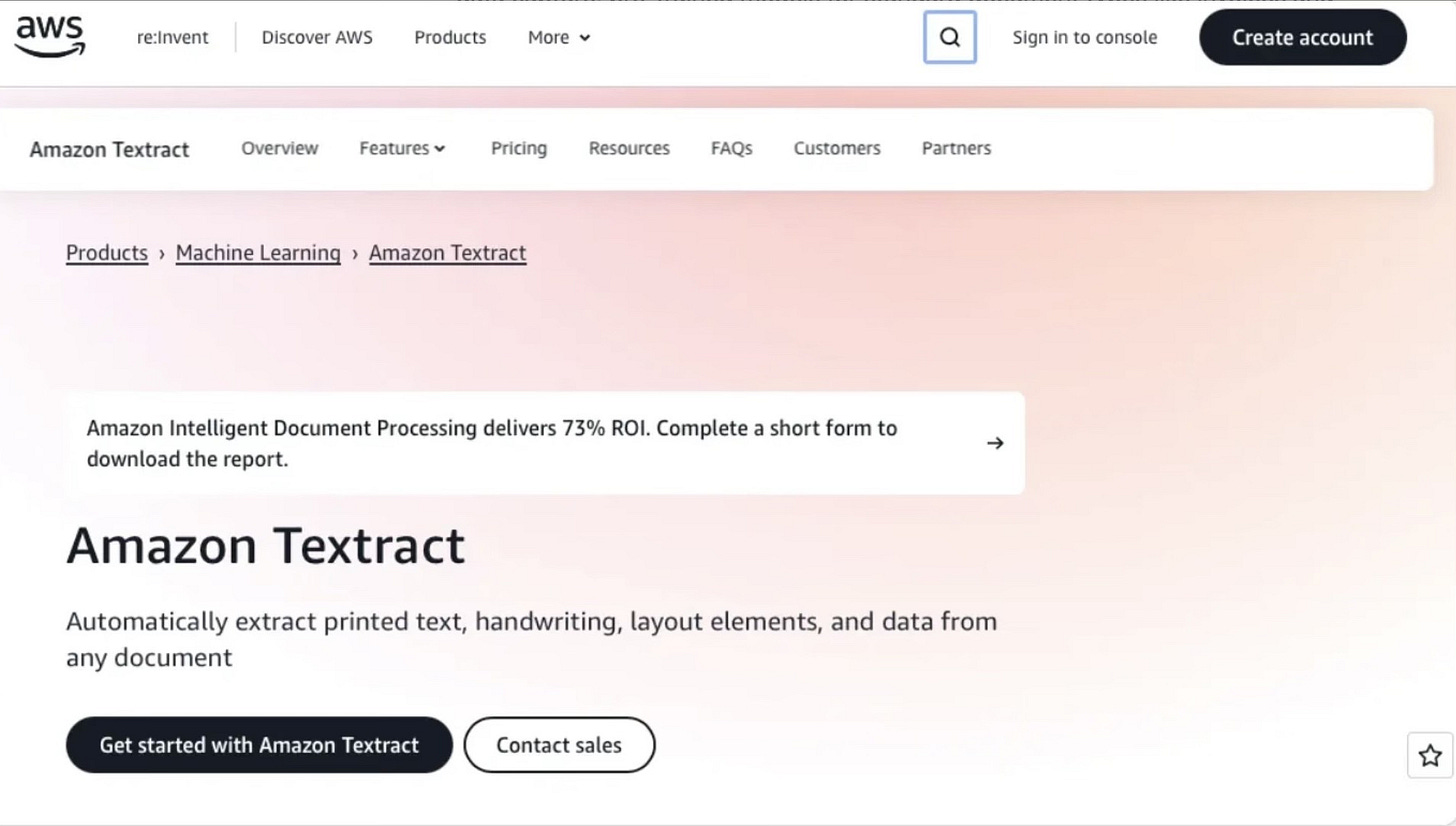Go to the Pricing tab

[519, 148]
